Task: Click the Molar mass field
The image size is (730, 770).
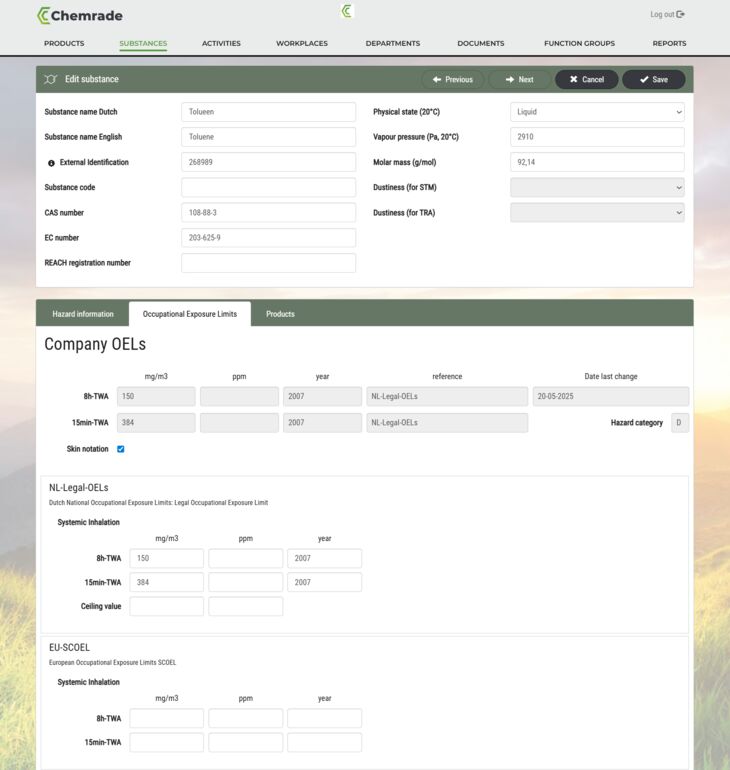Action: pos(597,162)
